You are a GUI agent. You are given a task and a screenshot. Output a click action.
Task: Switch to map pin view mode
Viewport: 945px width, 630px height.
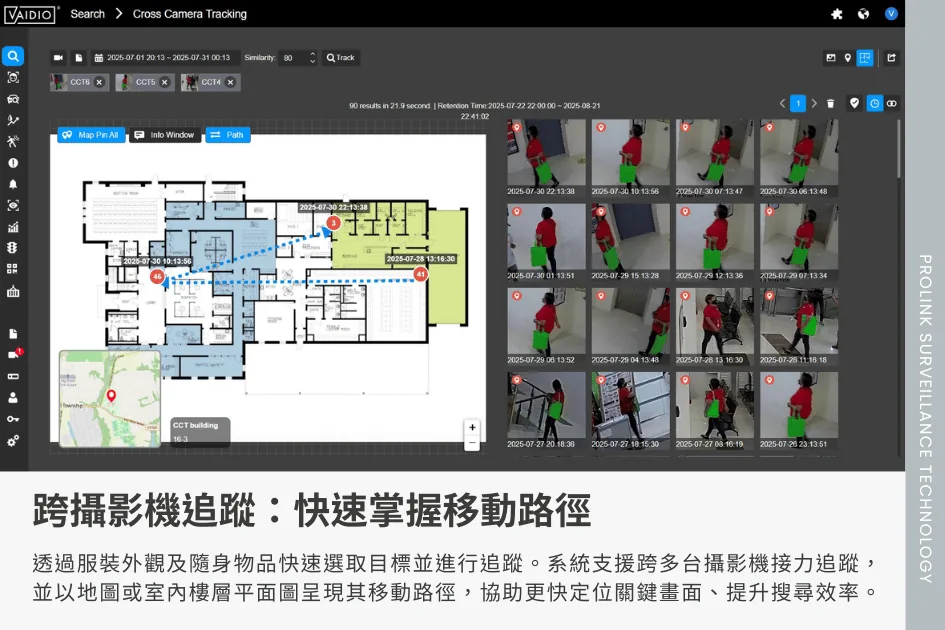point(847,58)
